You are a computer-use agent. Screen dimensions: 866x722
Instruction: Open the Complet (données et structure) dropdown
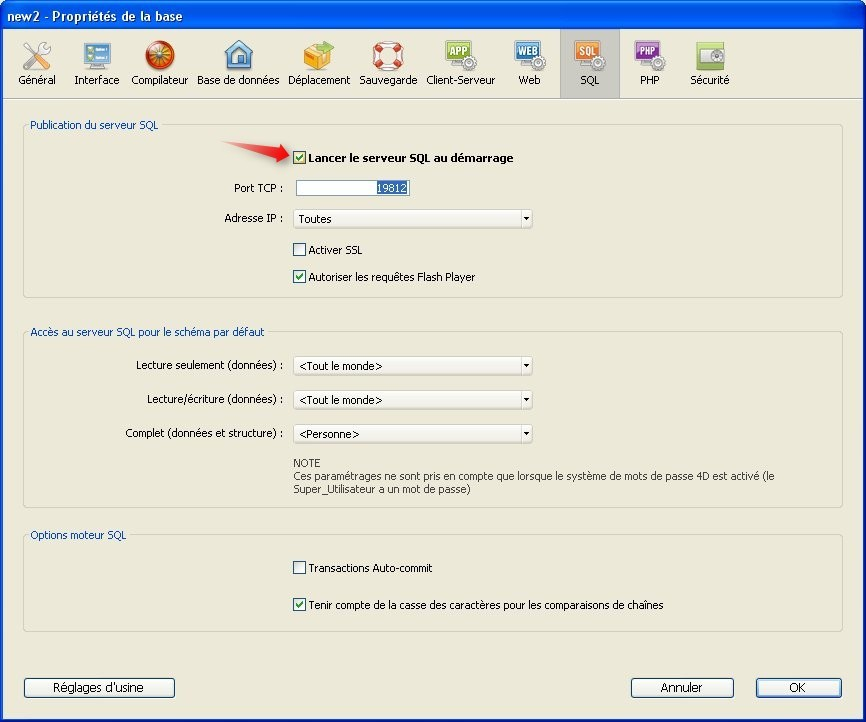tap(412, 434)
